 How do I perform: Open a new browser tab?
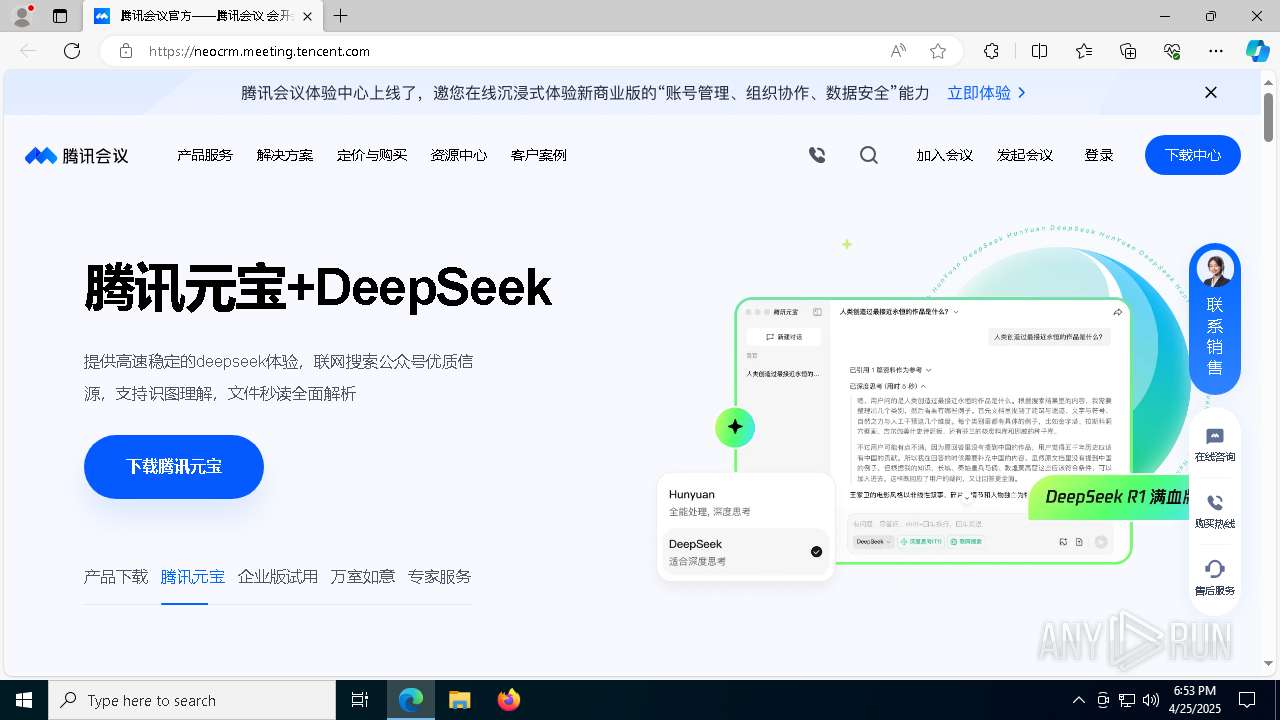click(341, 16)
